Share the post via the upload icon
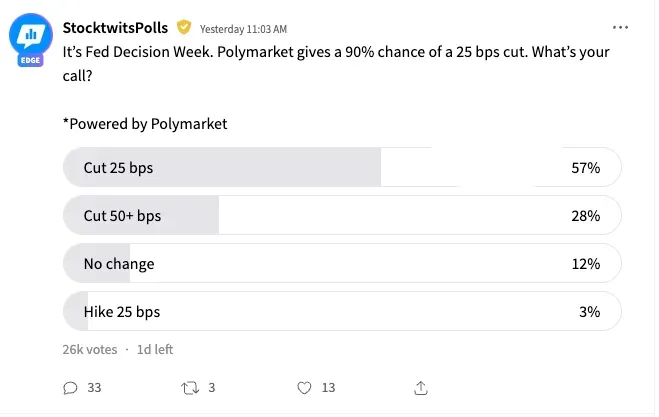 (421, 388)
